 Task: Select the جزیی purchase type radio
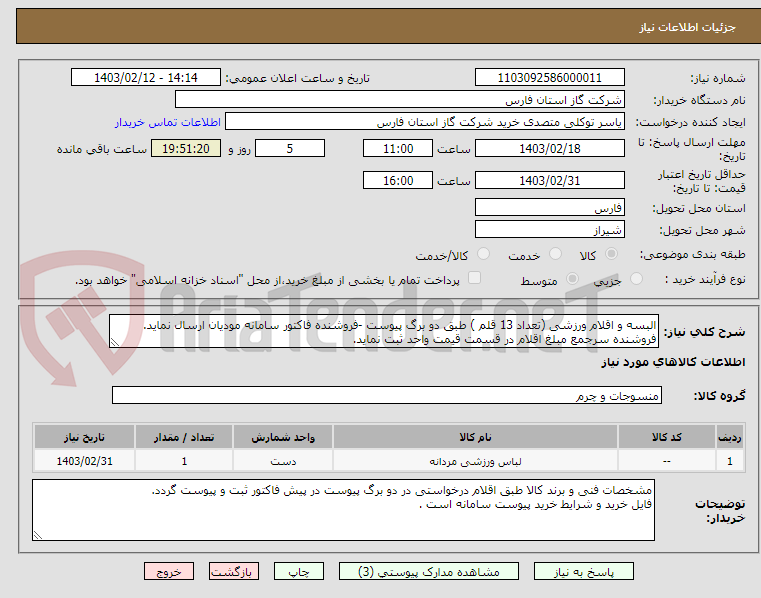point(636,279)
